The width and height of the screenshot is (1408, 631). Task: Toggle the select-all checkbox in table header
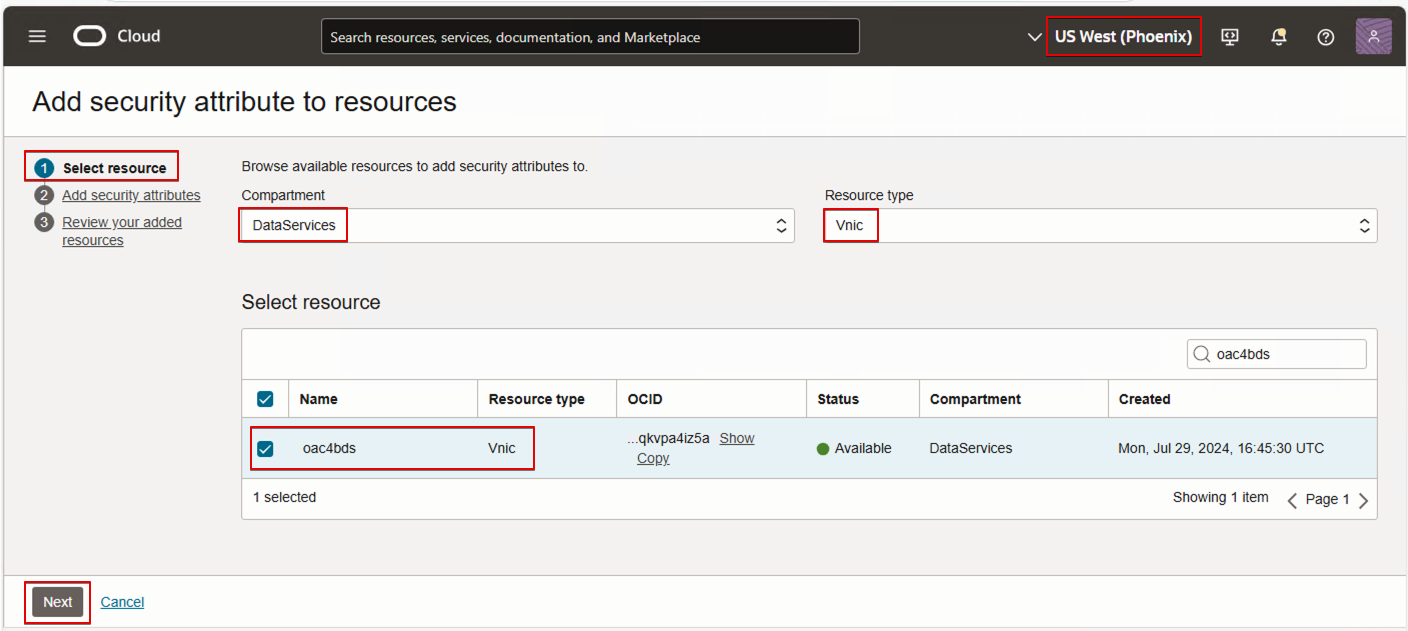point(265,399)
